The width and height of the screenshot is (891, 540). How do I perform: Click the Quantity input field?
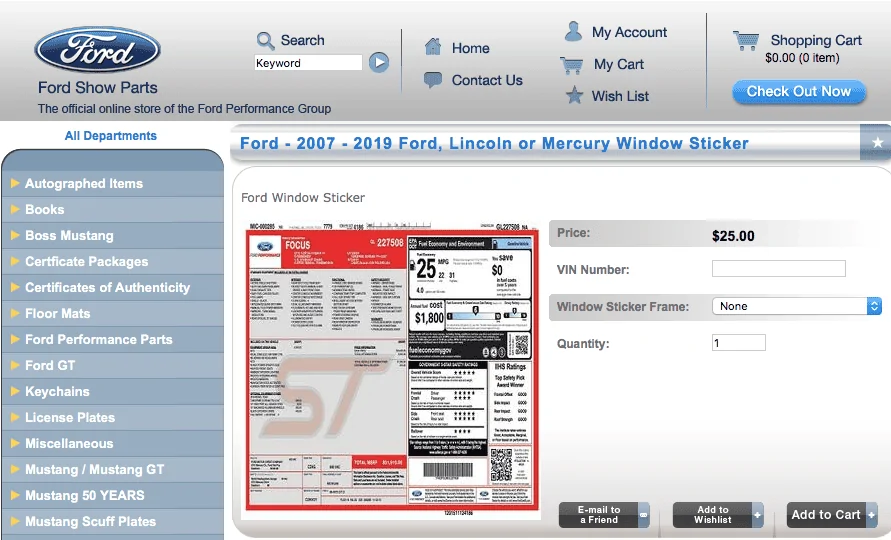739,343
